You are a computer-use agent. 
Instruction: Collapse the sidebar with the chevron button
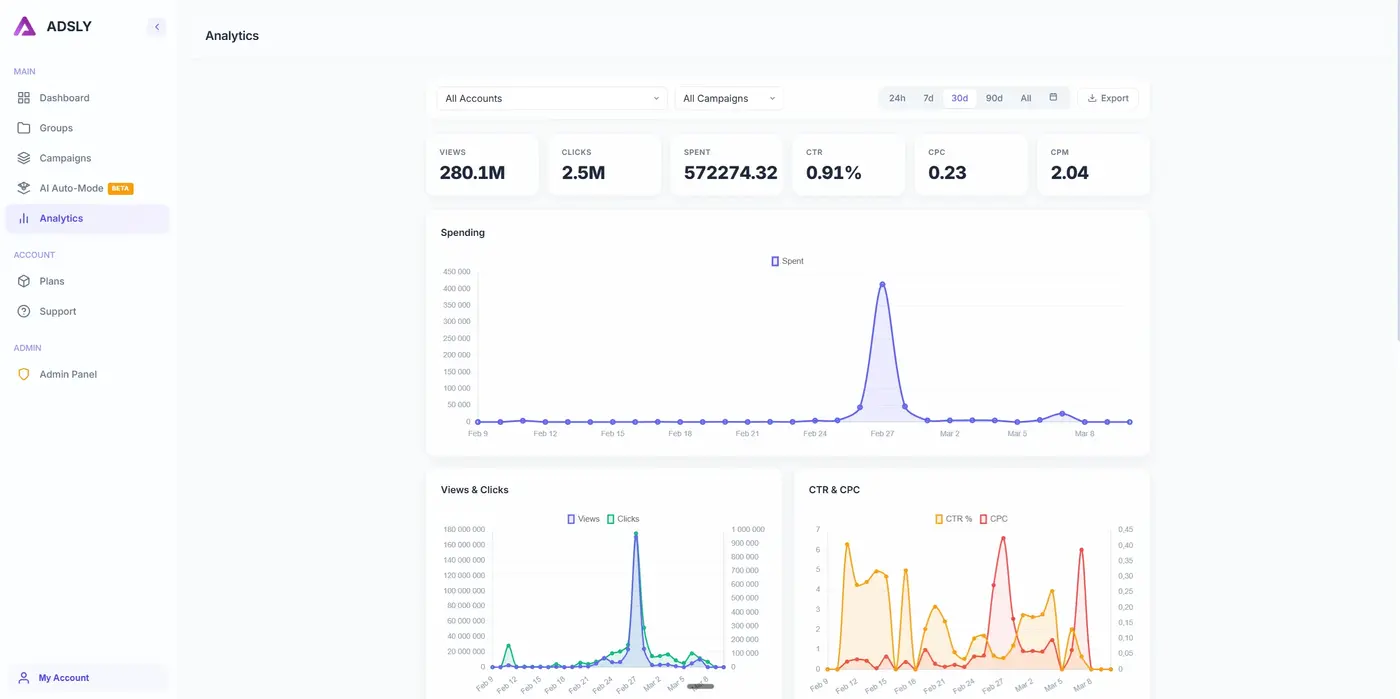click(x=156, y=26)
